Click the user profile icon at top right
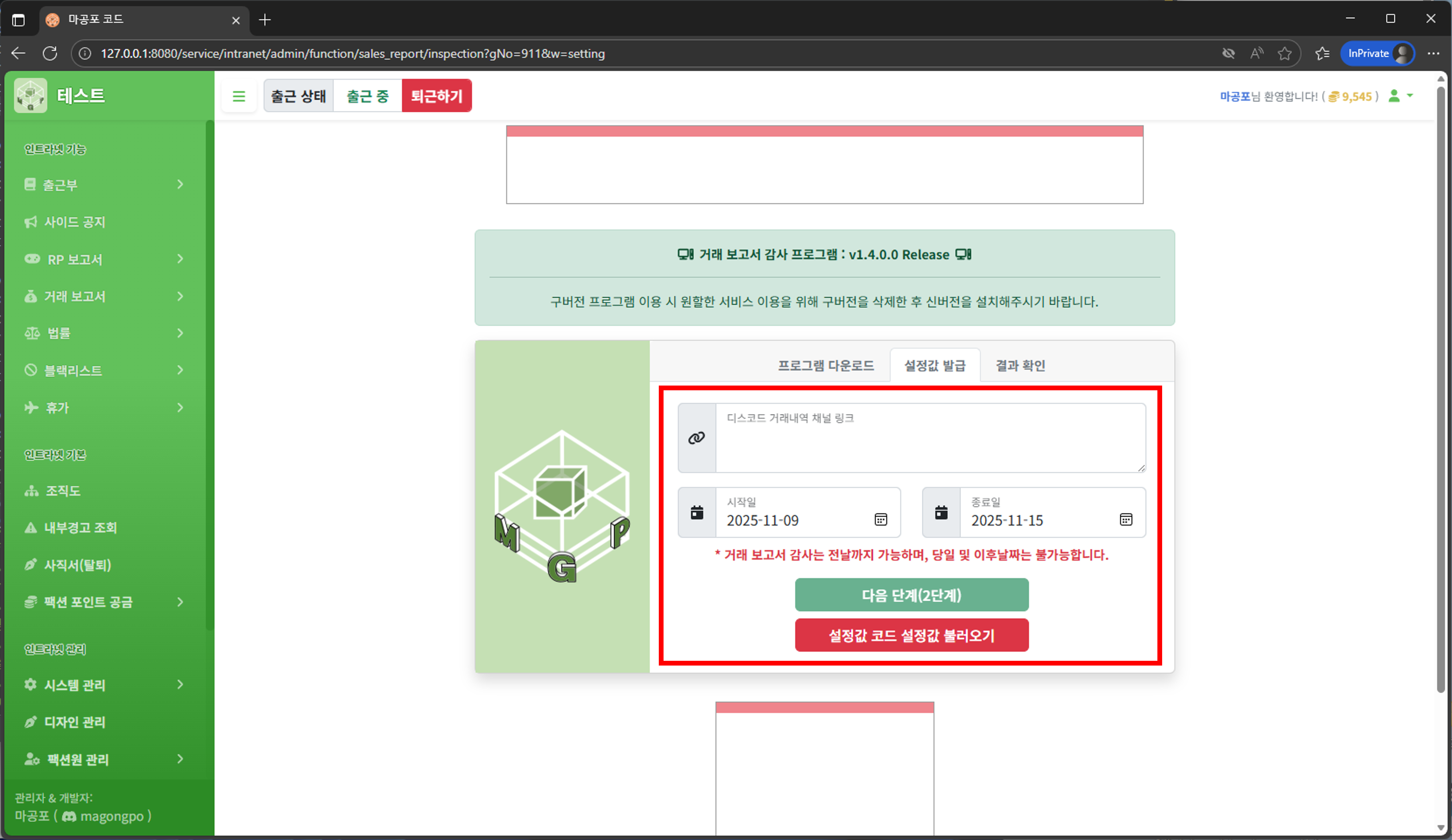Screen dimensions: 1452x840 (1395, 96)
